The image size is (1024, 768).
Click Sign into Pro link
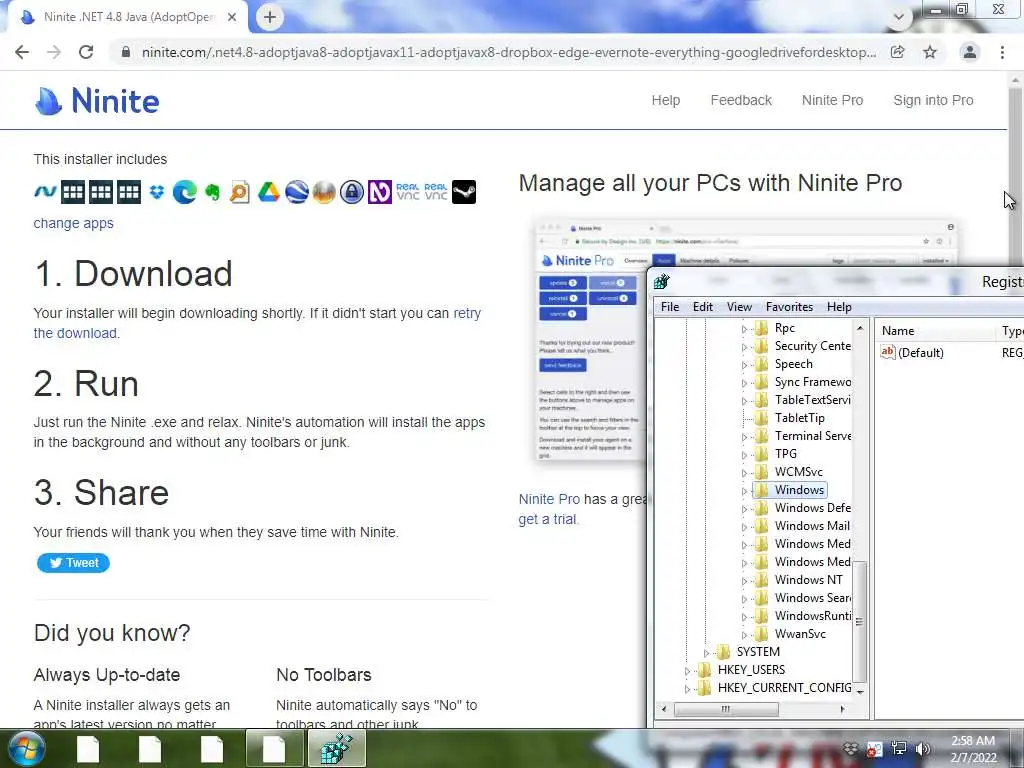pyautogui.click(x=933, y=100)
